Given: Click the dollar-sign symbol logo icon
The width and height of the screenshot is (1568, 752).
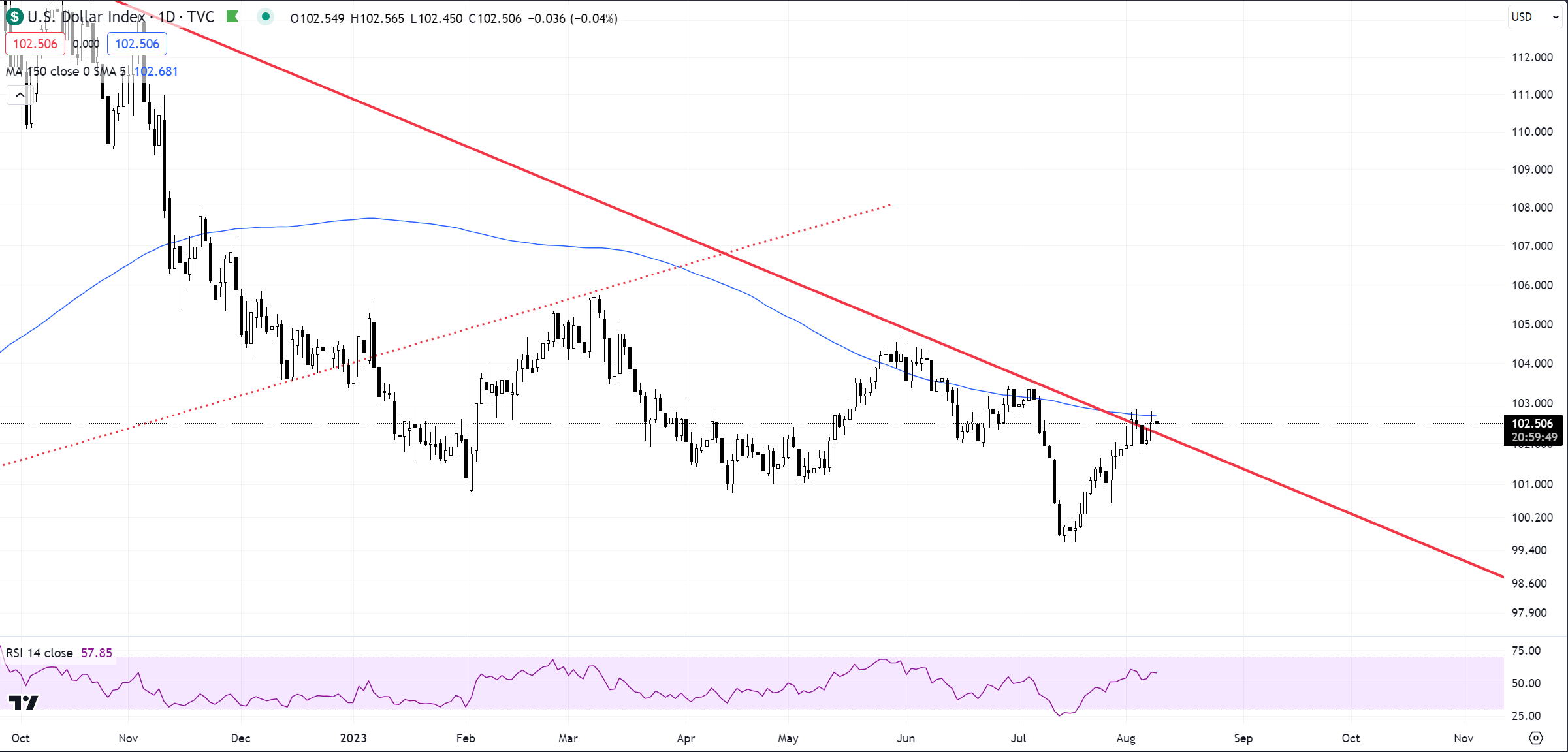Looking at the screenshot, I should (14, 18).
